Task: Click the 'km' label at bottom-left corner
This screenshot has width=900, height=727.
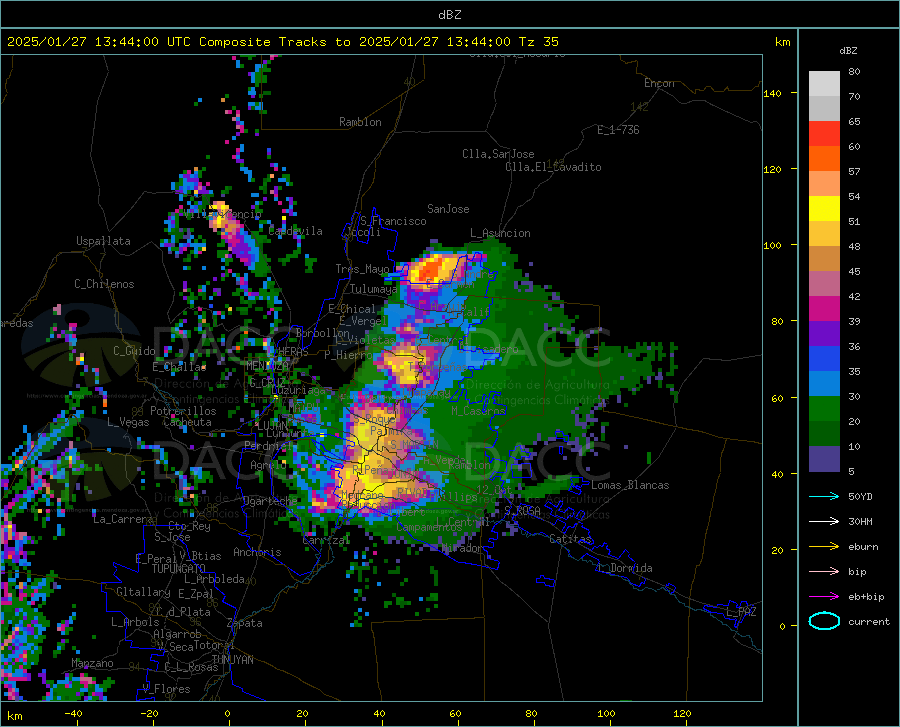Action: (14, 716)
